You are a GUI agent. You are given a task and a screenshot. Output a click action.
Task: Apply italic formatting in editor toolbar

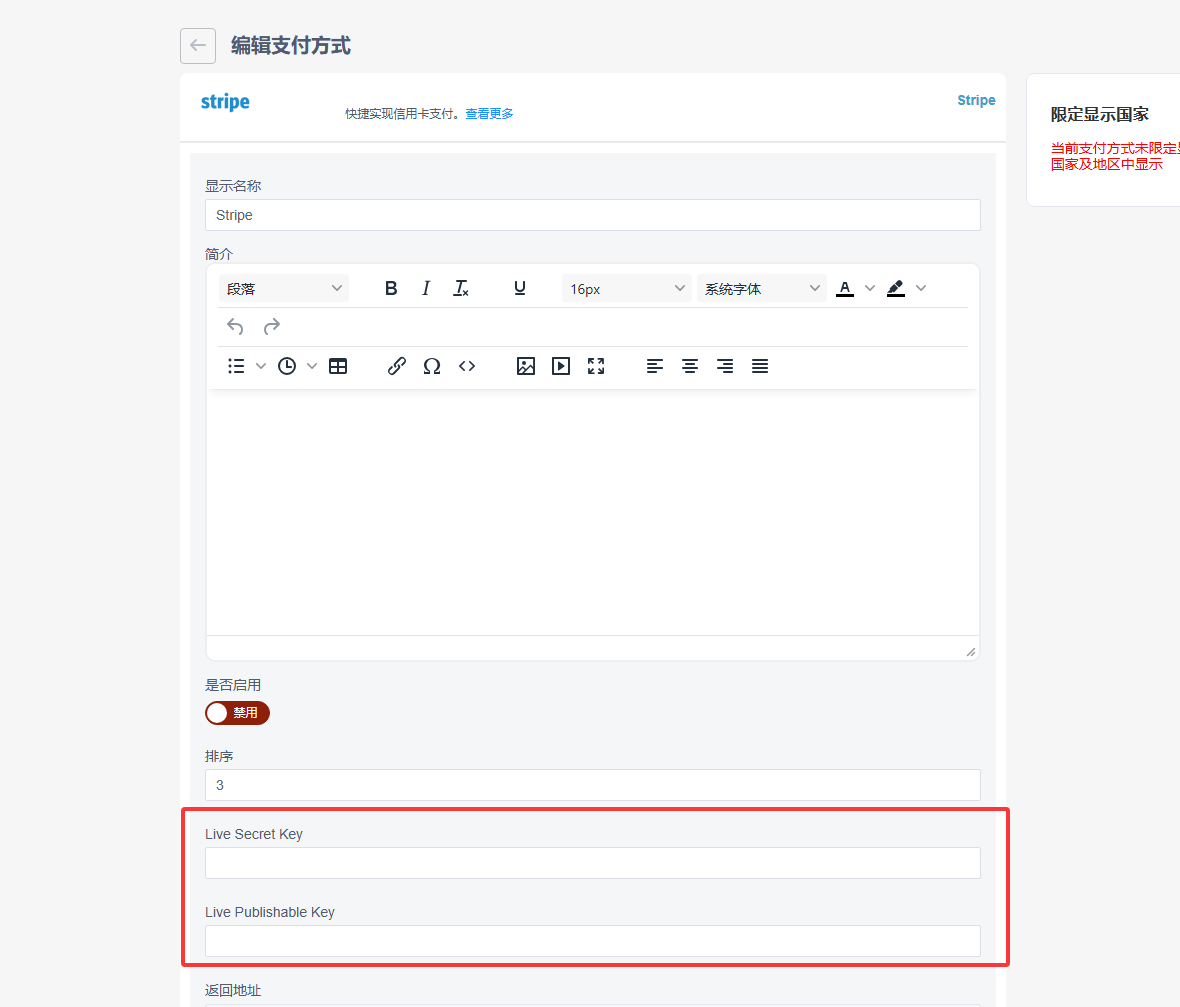(x=426, y=288)
